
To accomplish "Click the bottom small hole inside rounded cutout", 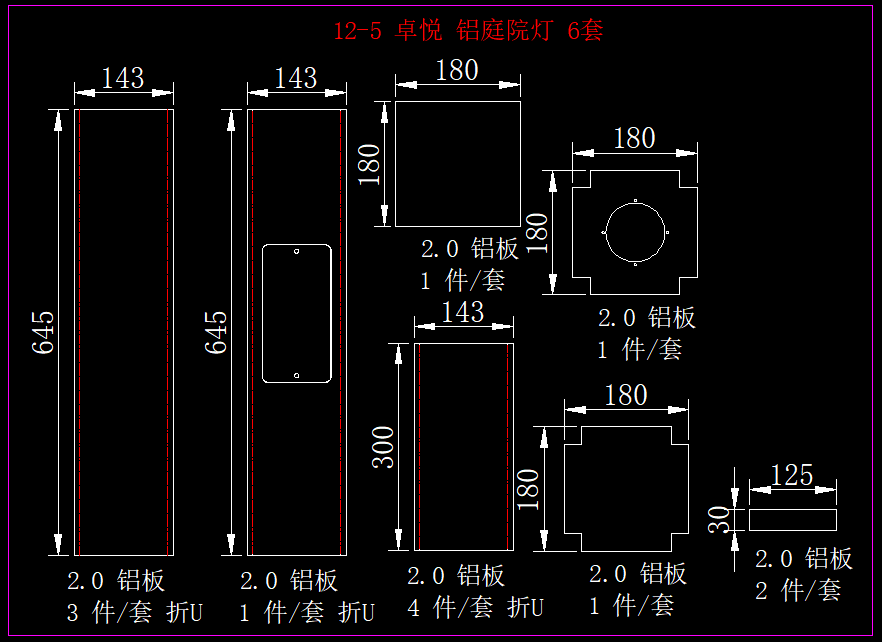I will click(x=296, y=376).
